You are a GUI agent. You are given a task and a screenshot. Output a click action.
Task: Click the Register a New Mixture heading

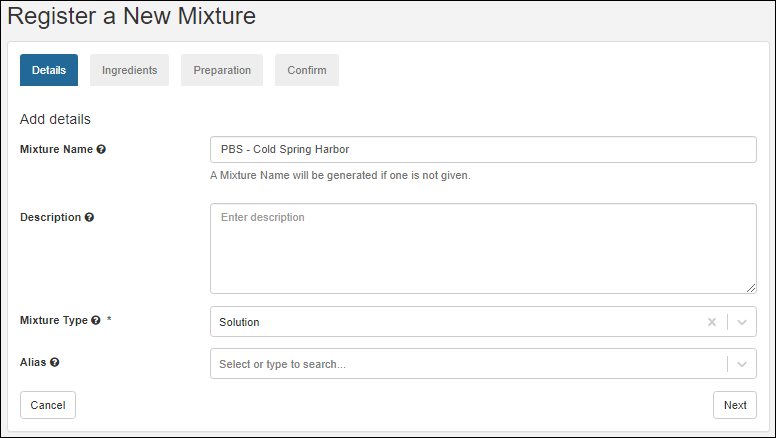pyautogui.click(x=132, y=17)
